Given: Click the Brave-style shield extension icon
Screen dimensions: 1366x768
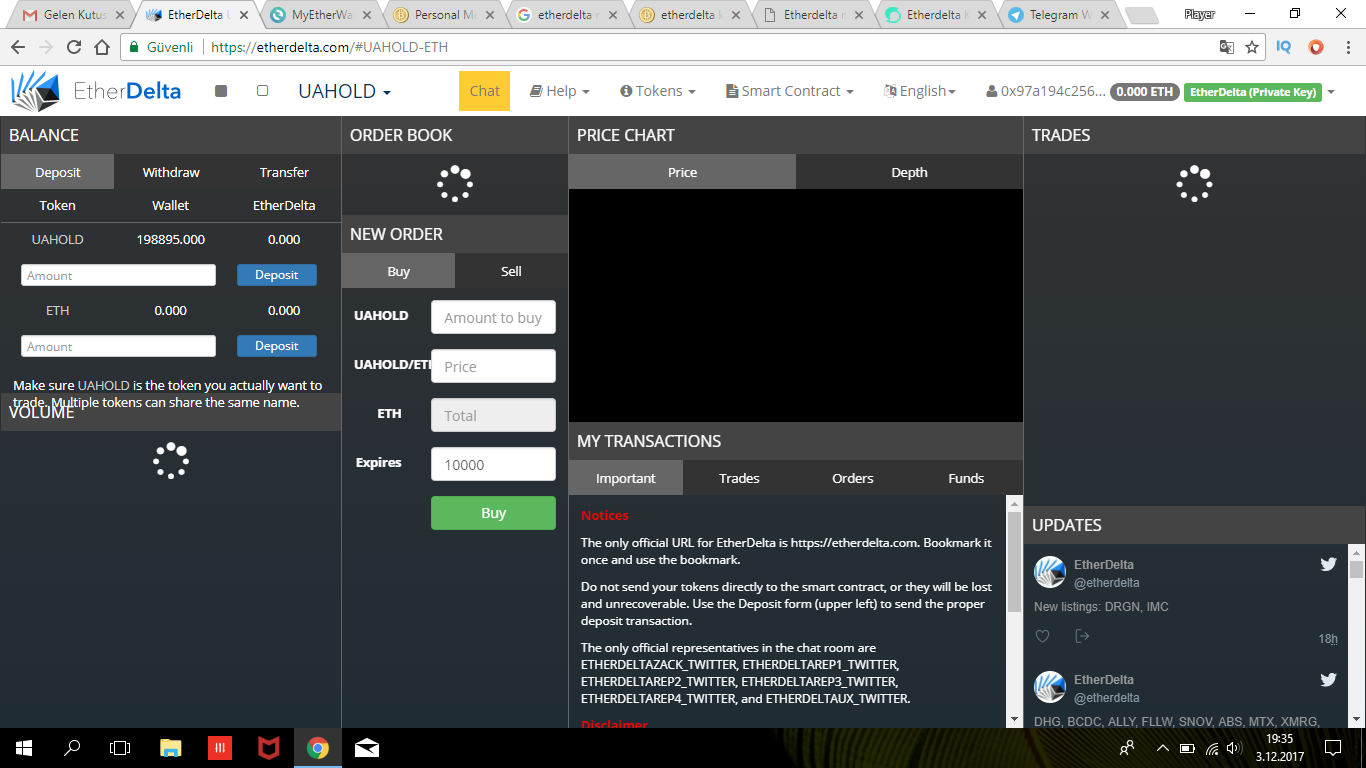Looking at the screenshot, I should [x=1316, y=47].
